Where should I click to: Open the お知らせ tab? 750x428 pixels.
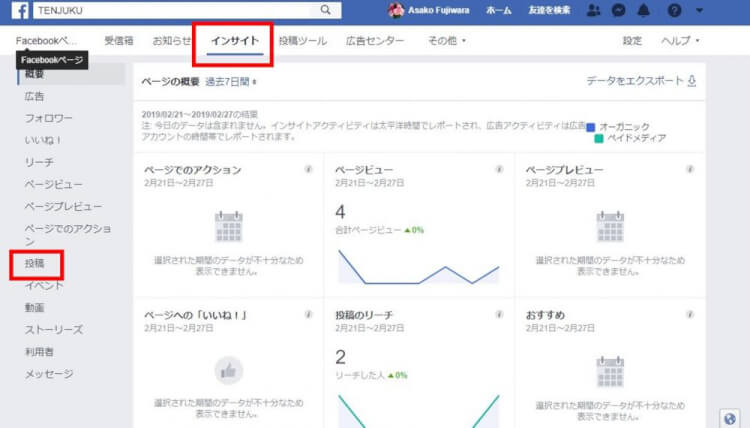(x=172, y=41)
